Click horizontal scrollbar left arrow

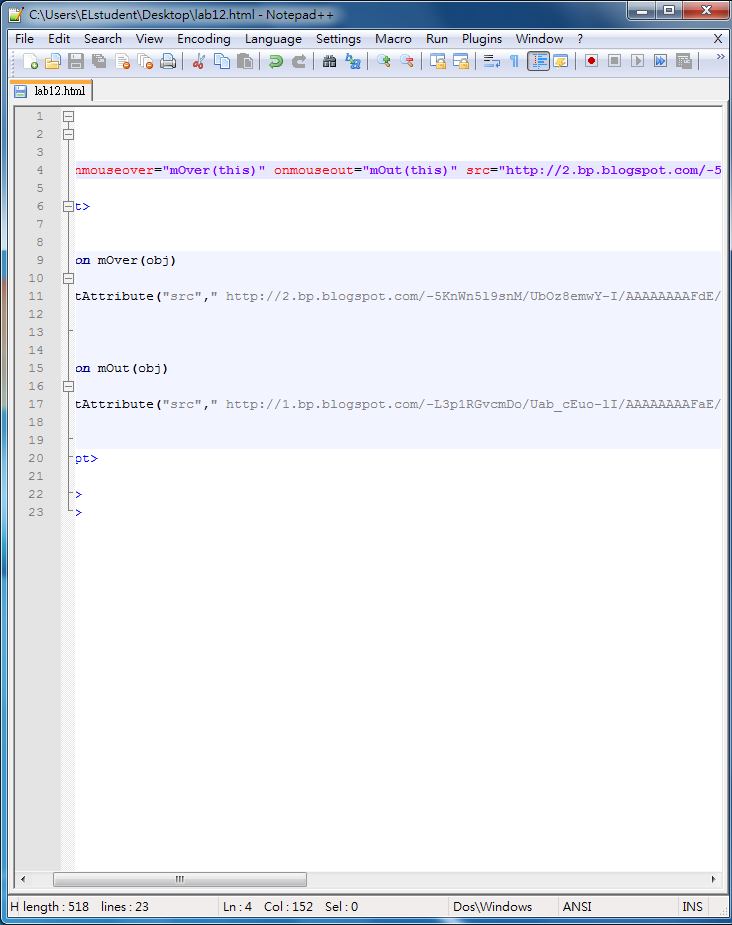click(x=22, y=879)
